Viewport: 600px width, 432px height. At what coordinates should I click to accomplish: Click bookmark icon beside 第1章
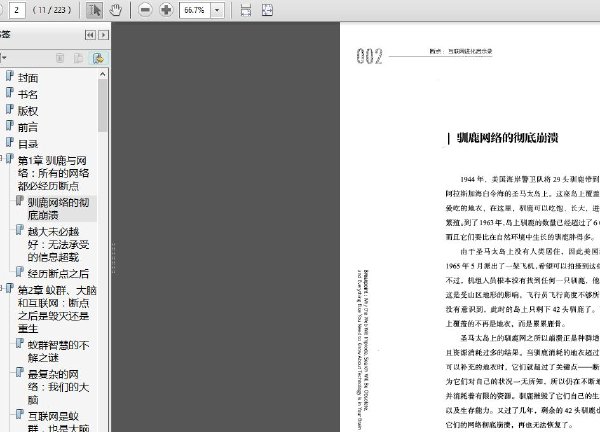pyautogui.click(x=10, y=159)
